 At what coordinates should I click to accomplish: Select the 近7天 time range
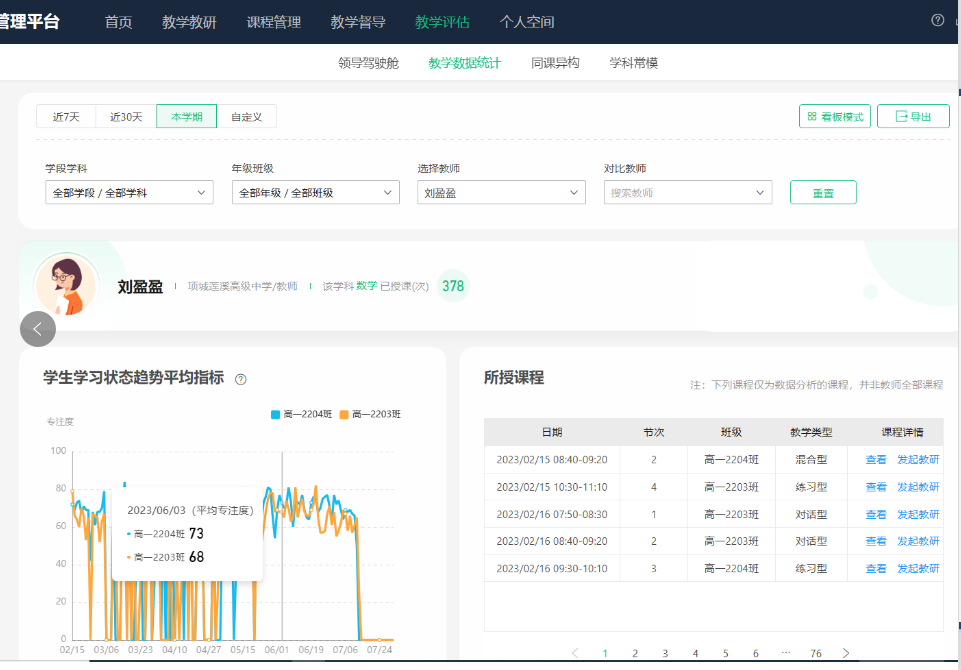pos(66,117)
